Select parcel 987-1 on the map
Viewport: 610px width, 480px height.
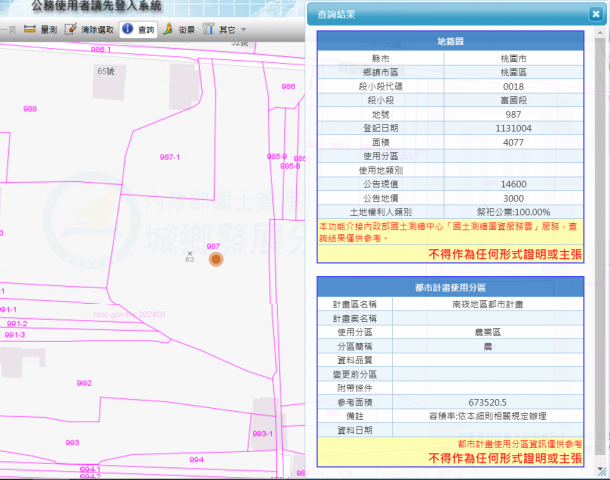pyautogui.click(x=170, y=157)
